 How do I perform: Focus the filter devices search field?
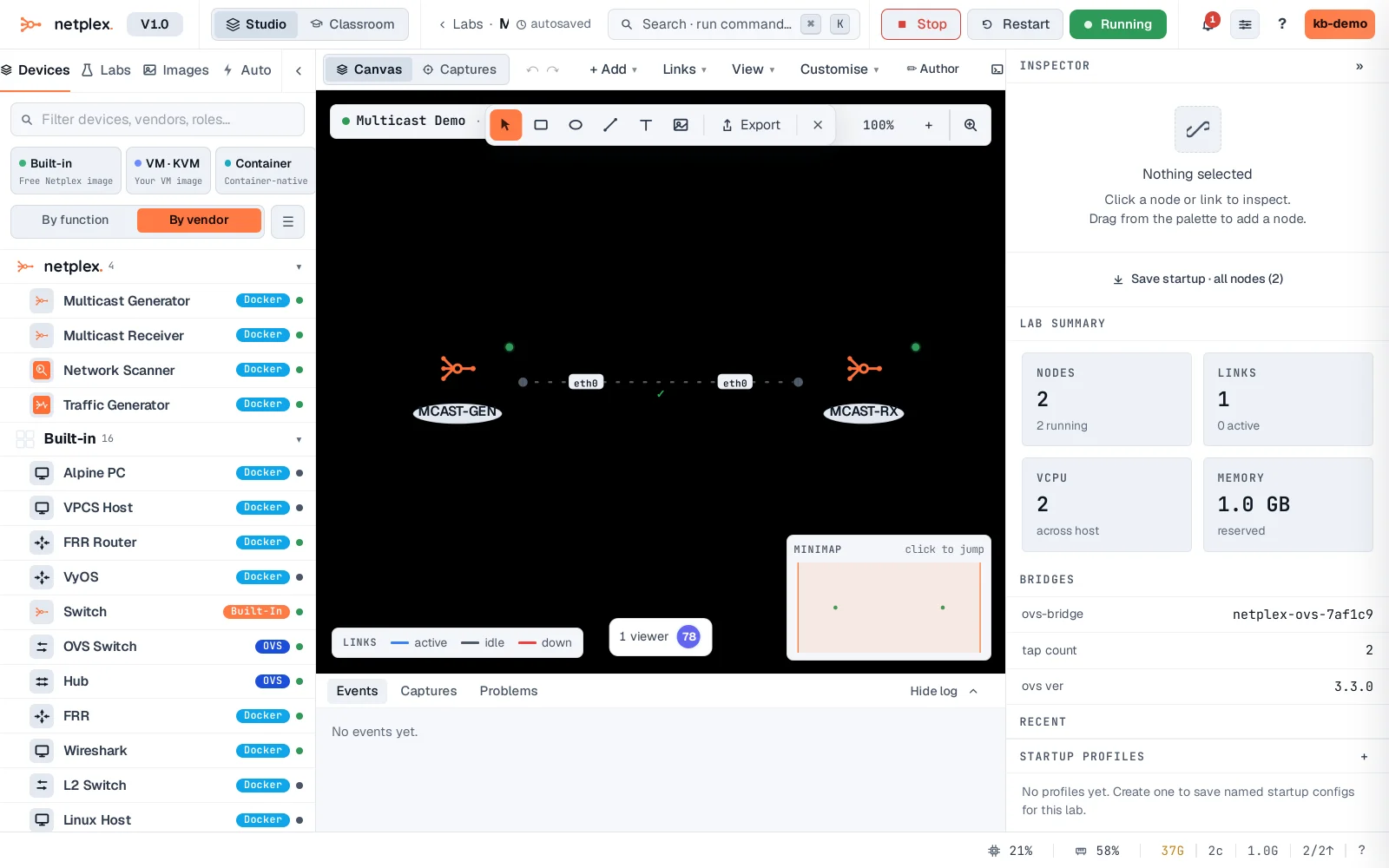pos(157,119)
